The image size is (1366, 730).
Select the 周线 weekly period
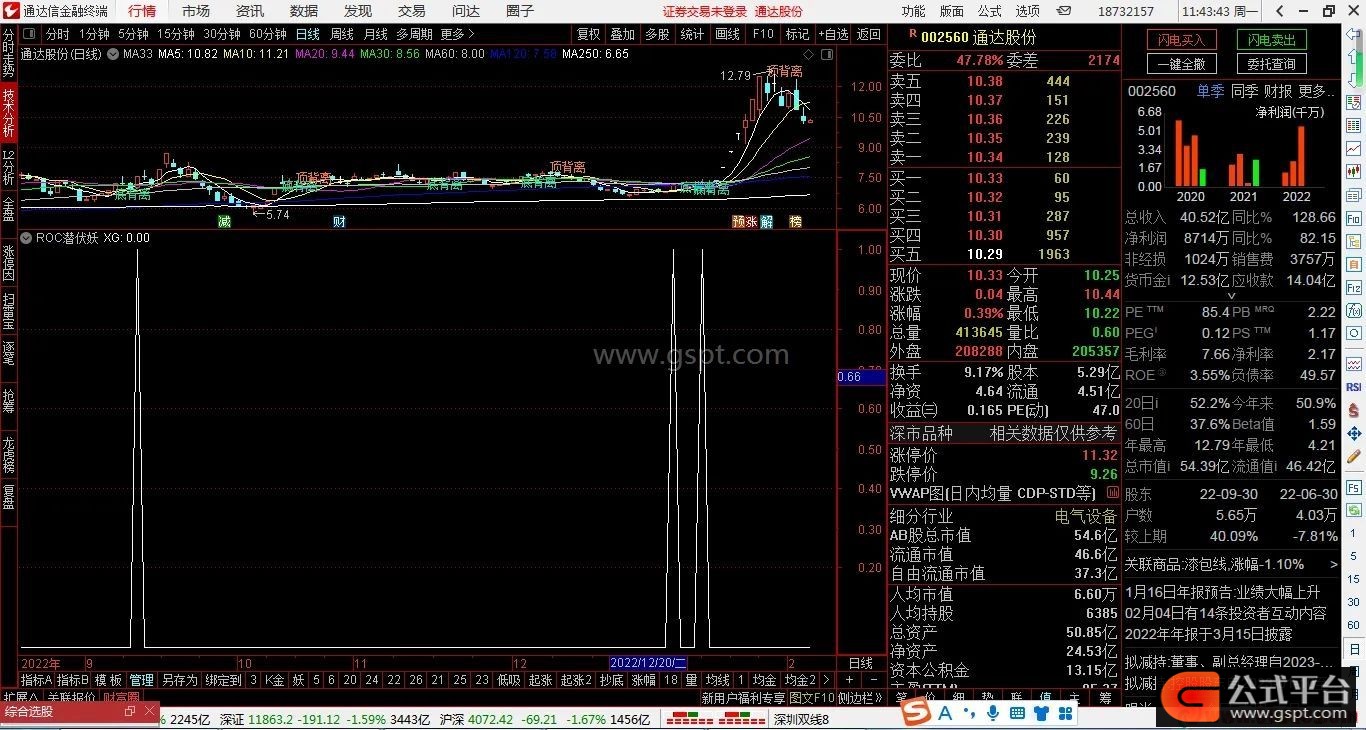tap(342, 34)
